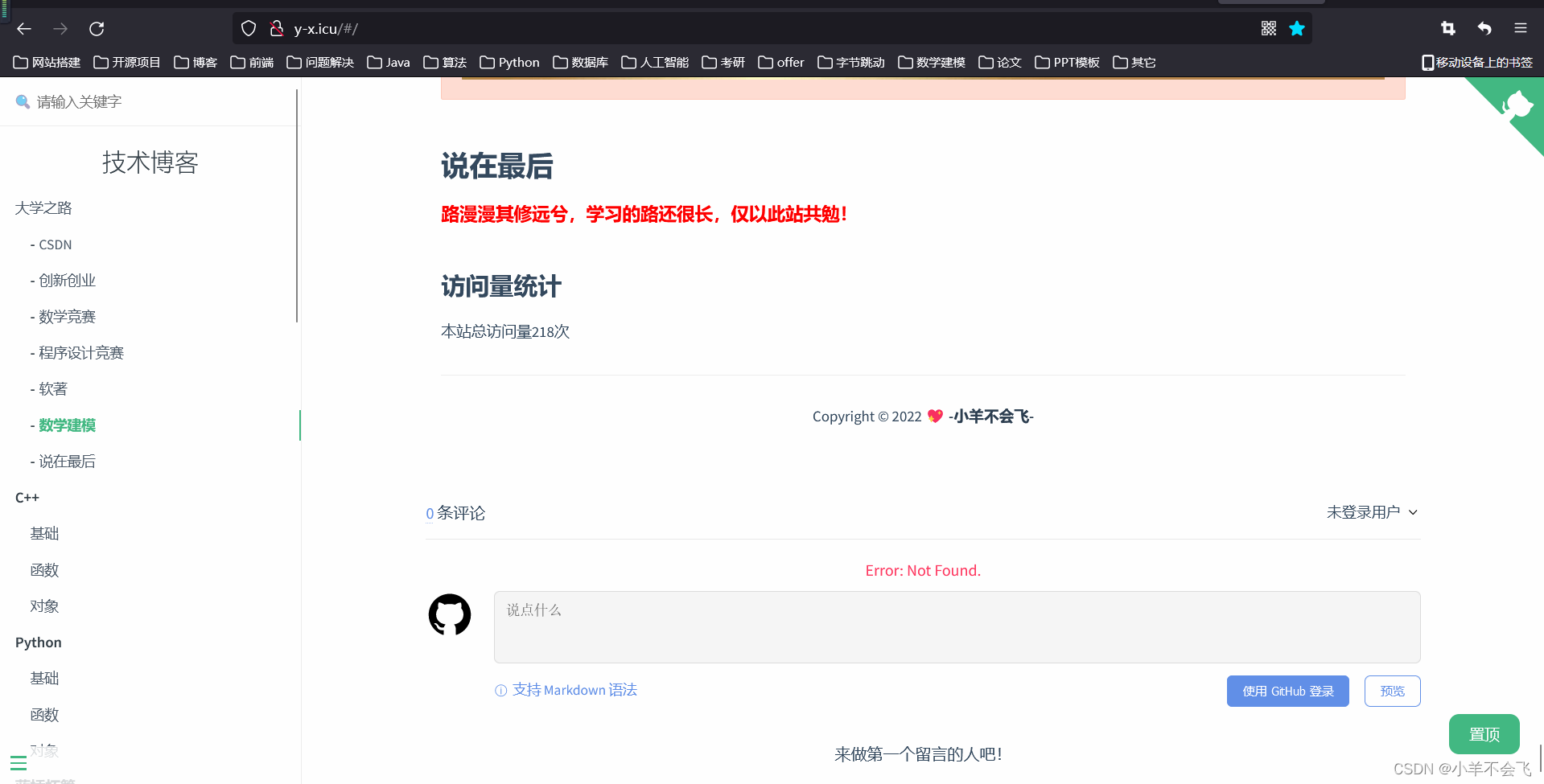
Task: Collapse the sidebar with green hamburger toggle
Action: [x=18, y=763]
